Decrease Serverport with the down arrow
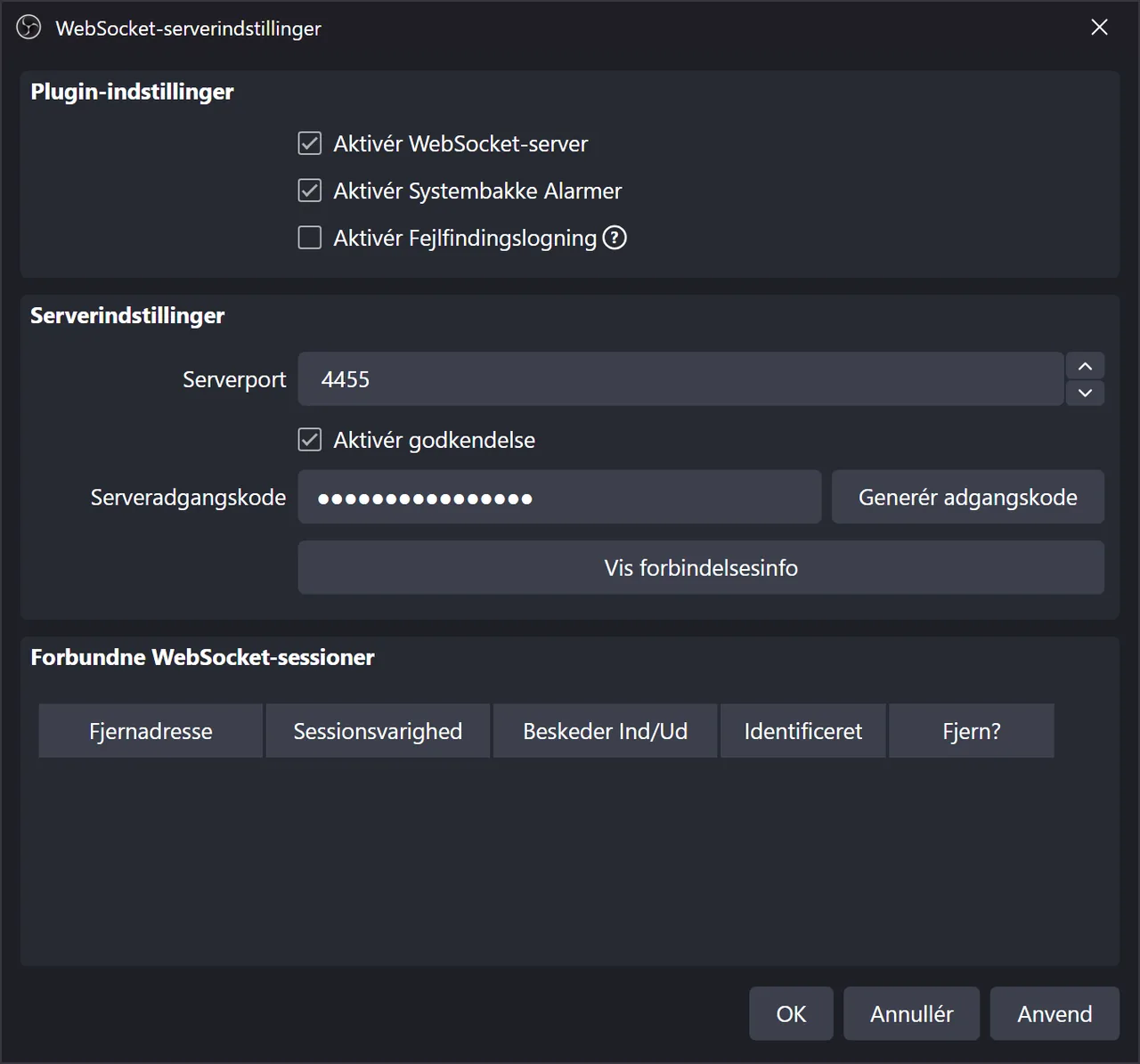 pos(1085,393)
